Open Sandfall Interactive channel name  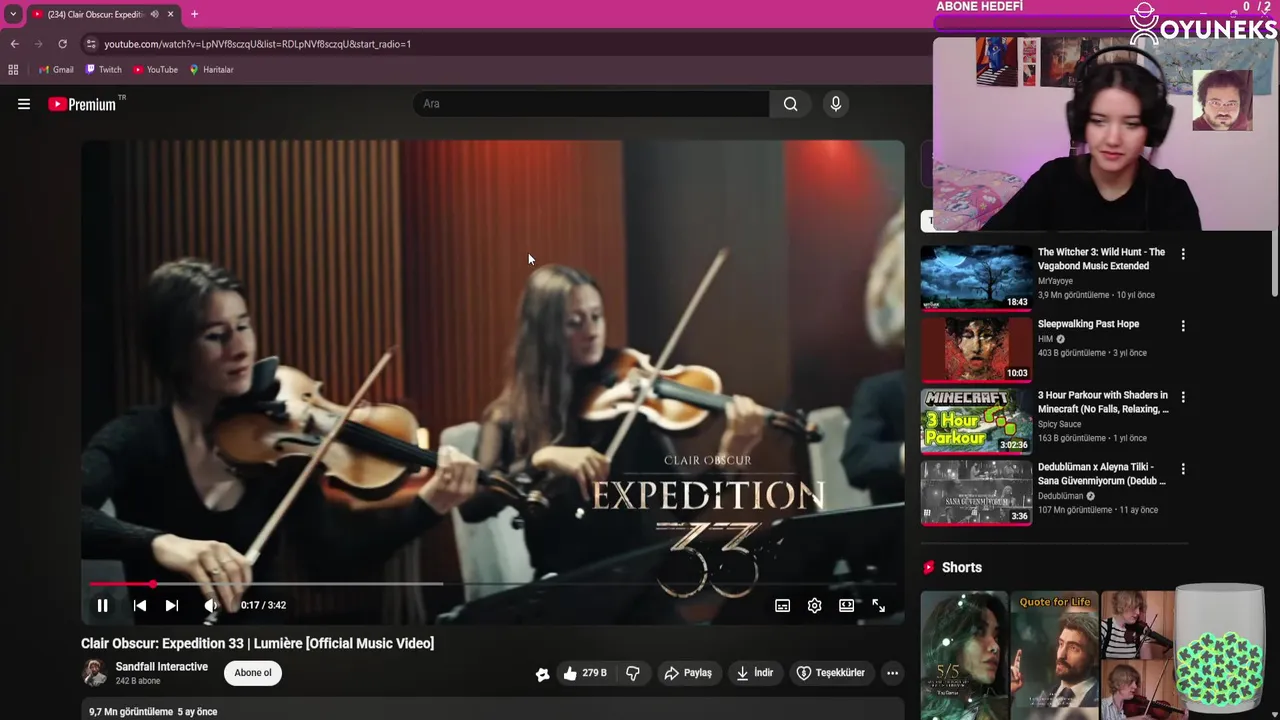click(x=162, y=667)
